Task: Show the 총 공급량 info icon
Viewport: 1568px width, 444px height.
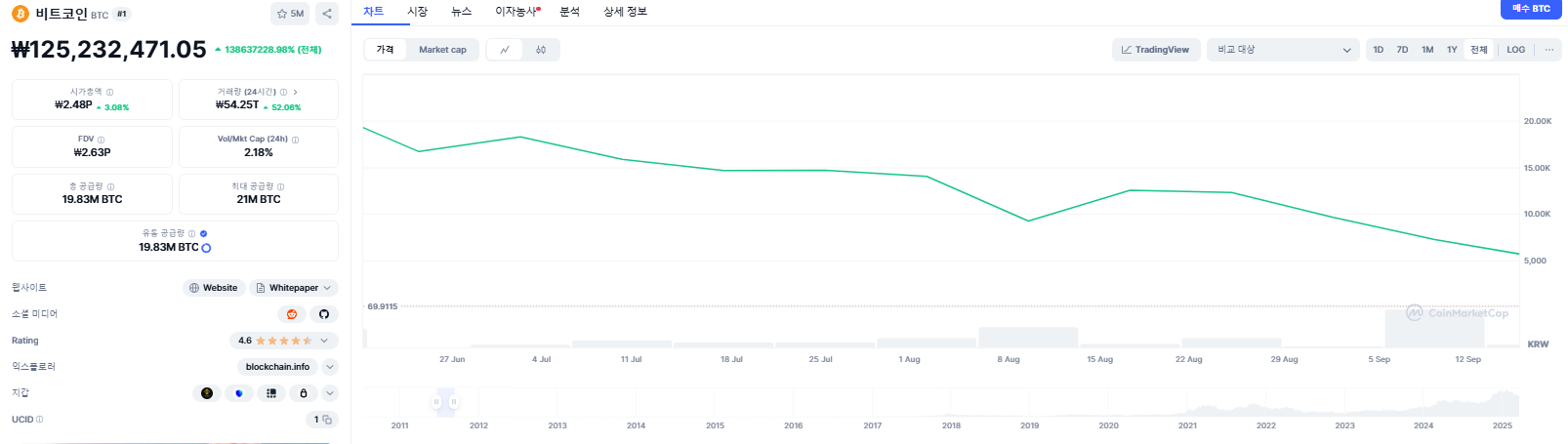Action: tap(110, 186)
